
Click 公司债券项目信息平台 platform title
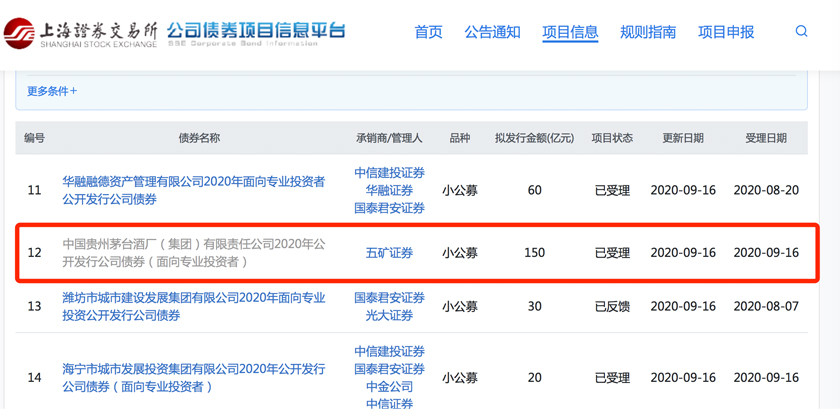pos(256,29)
